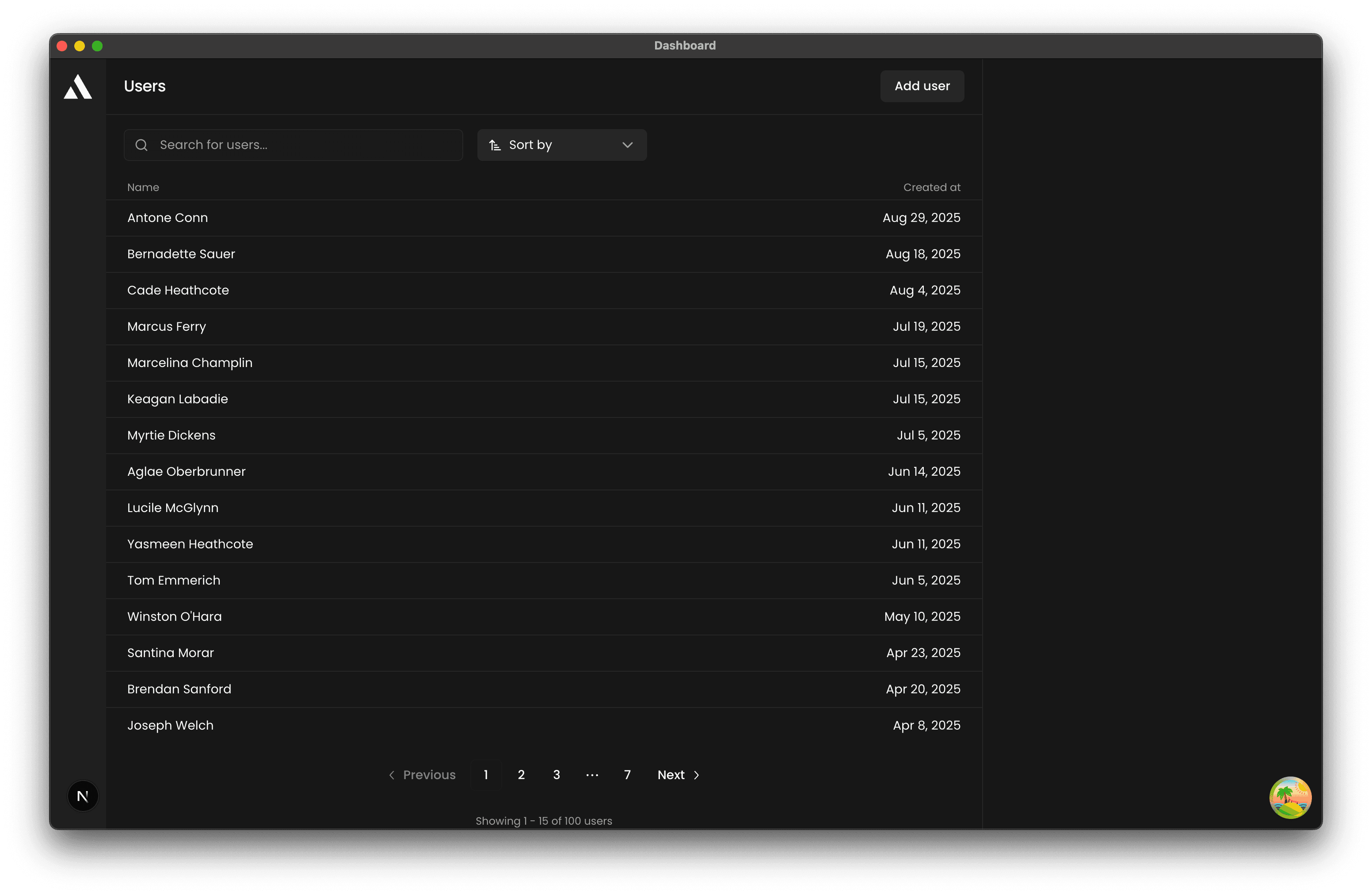This screenshot has width=1372, height=895.
Task: Open the Winston O'Hara row
Action: coord(544,618)
